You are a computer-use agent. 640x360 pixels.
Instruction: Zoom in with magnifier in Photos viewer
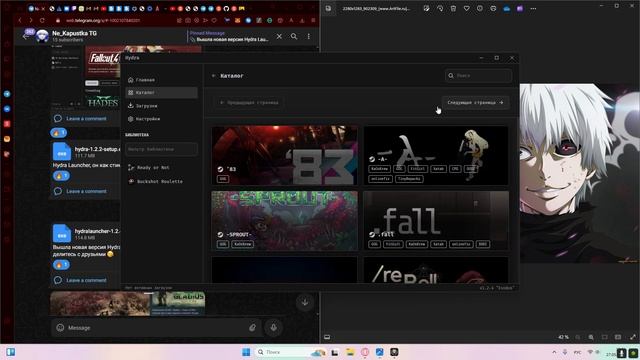(591, 337)
